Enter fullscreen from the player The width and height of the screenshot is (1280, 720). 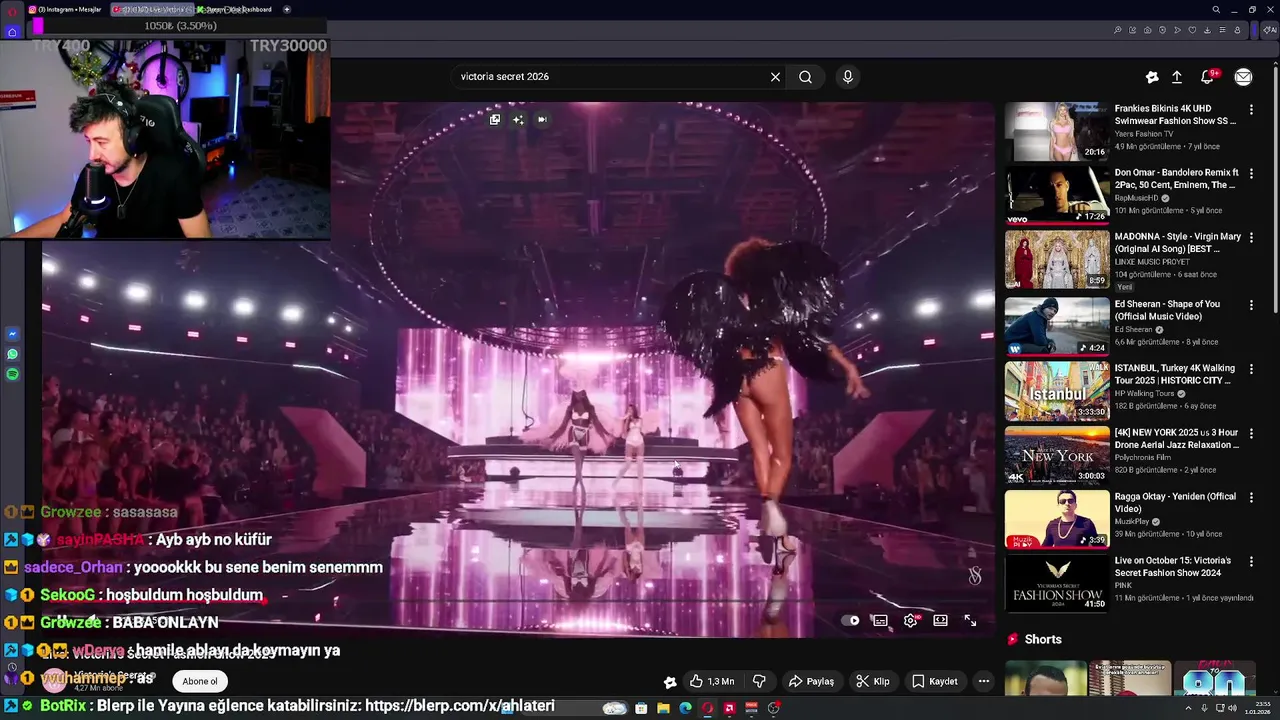970,621
